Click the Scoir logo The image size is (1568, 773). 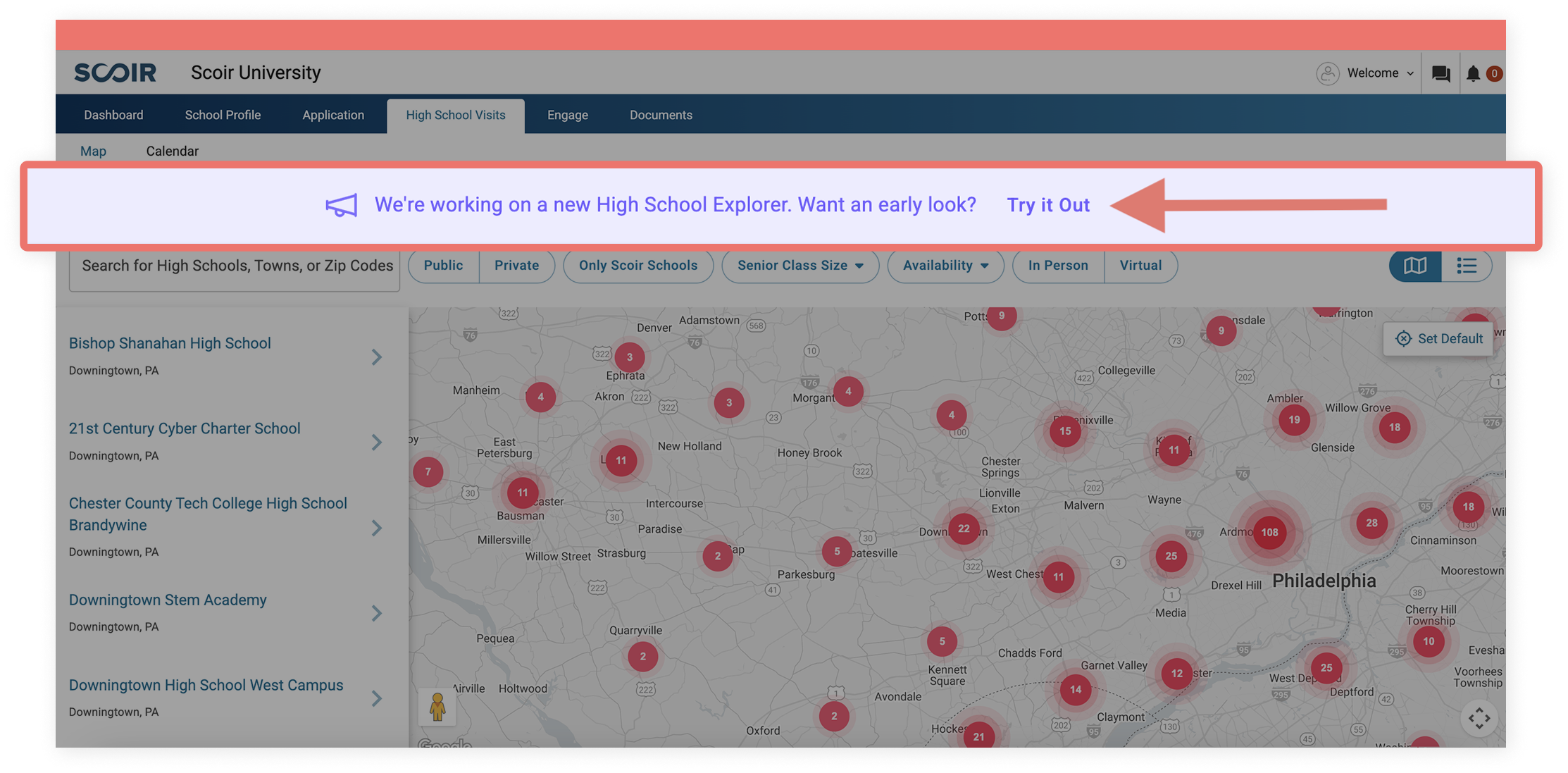pyautogui.click(x=116, y=73)
